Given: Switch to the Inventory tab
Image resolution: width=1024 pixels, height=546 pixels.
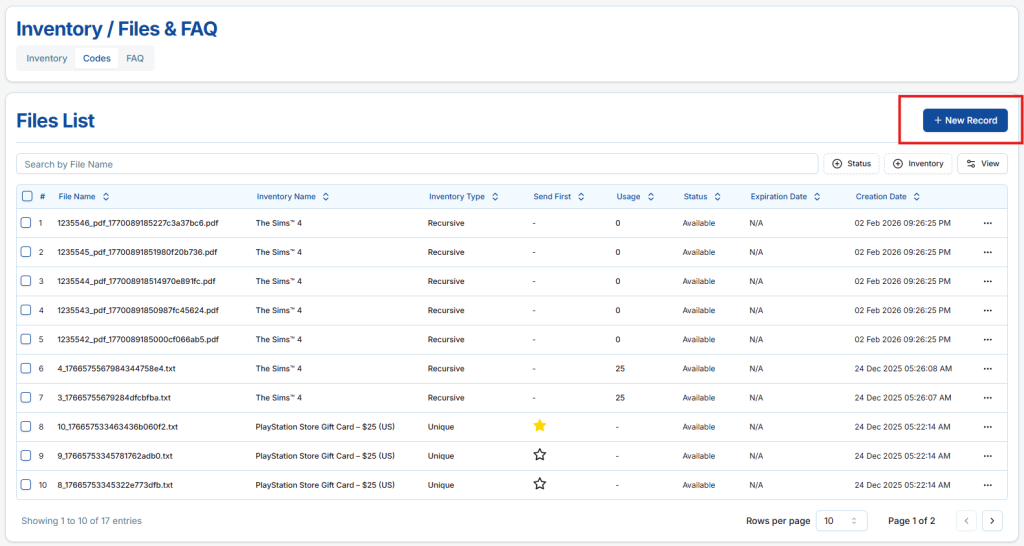Looking at the screenshot, I should point(47,58).
